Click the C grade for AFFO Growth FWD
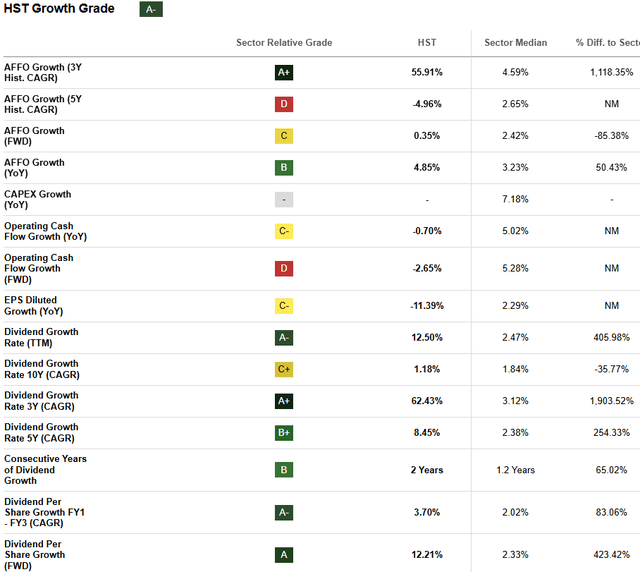This screenshot has width=640, height=572. pyautogui.click(x=284, y=136)
